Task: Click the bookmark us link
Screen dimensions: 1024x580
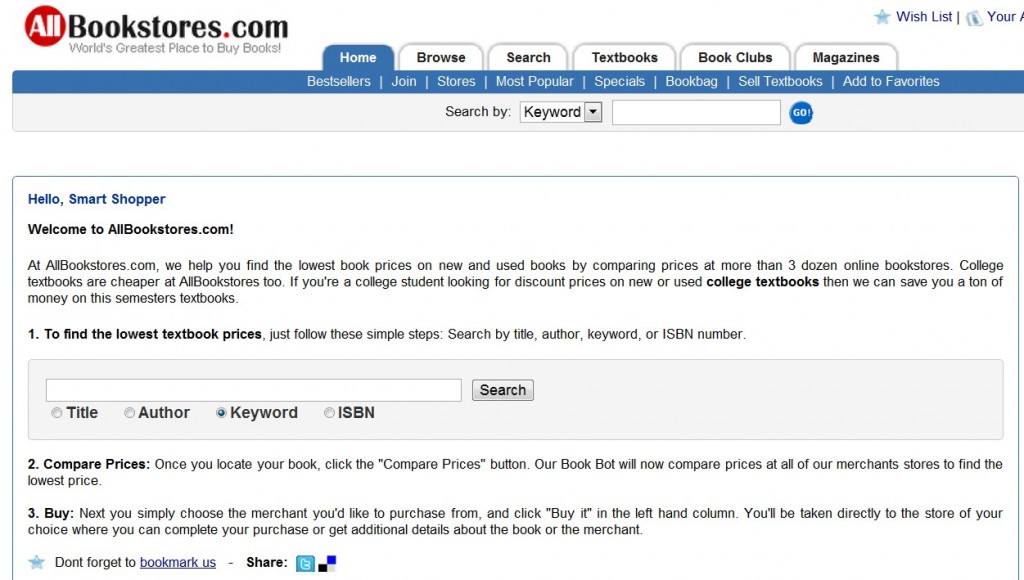Action: point(178,562)
